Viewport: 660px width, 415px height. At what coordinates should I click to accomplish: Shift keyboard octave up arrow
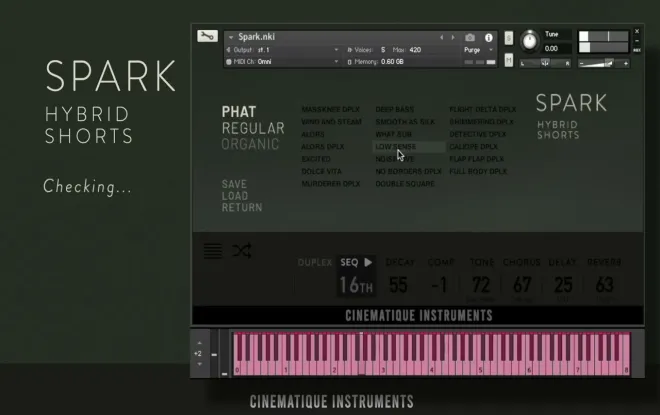click(x=199, y=343)
